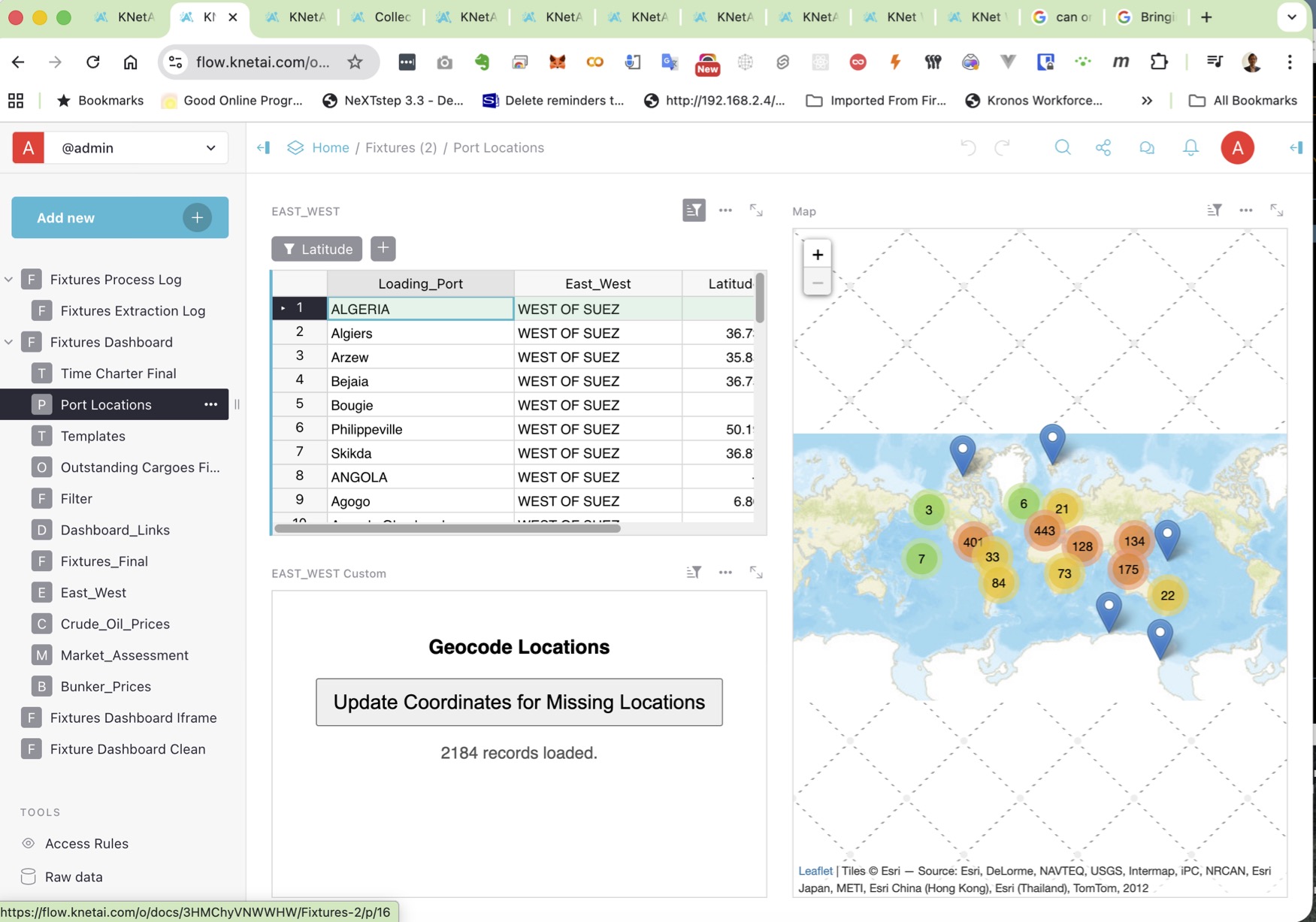Collapse the left sidebar panel toggle

(263, 148)
